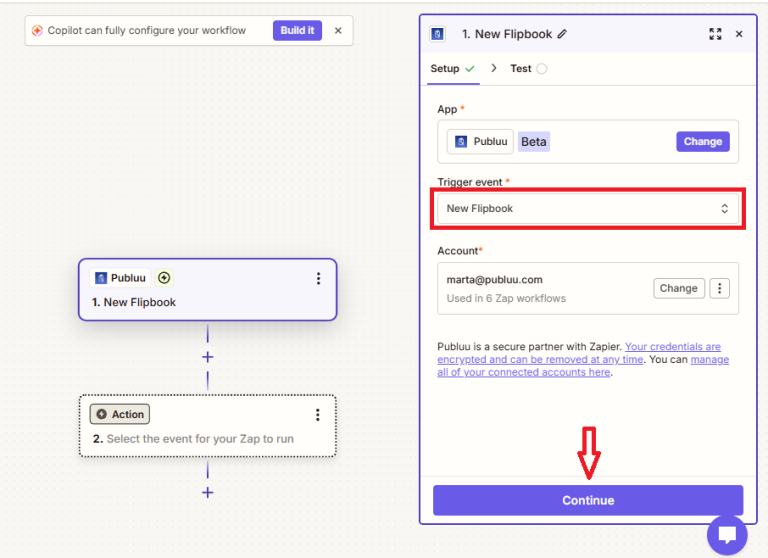Dismiss the Copilot banner
This screenshot has height=558, width=768.
click(338, 30)
